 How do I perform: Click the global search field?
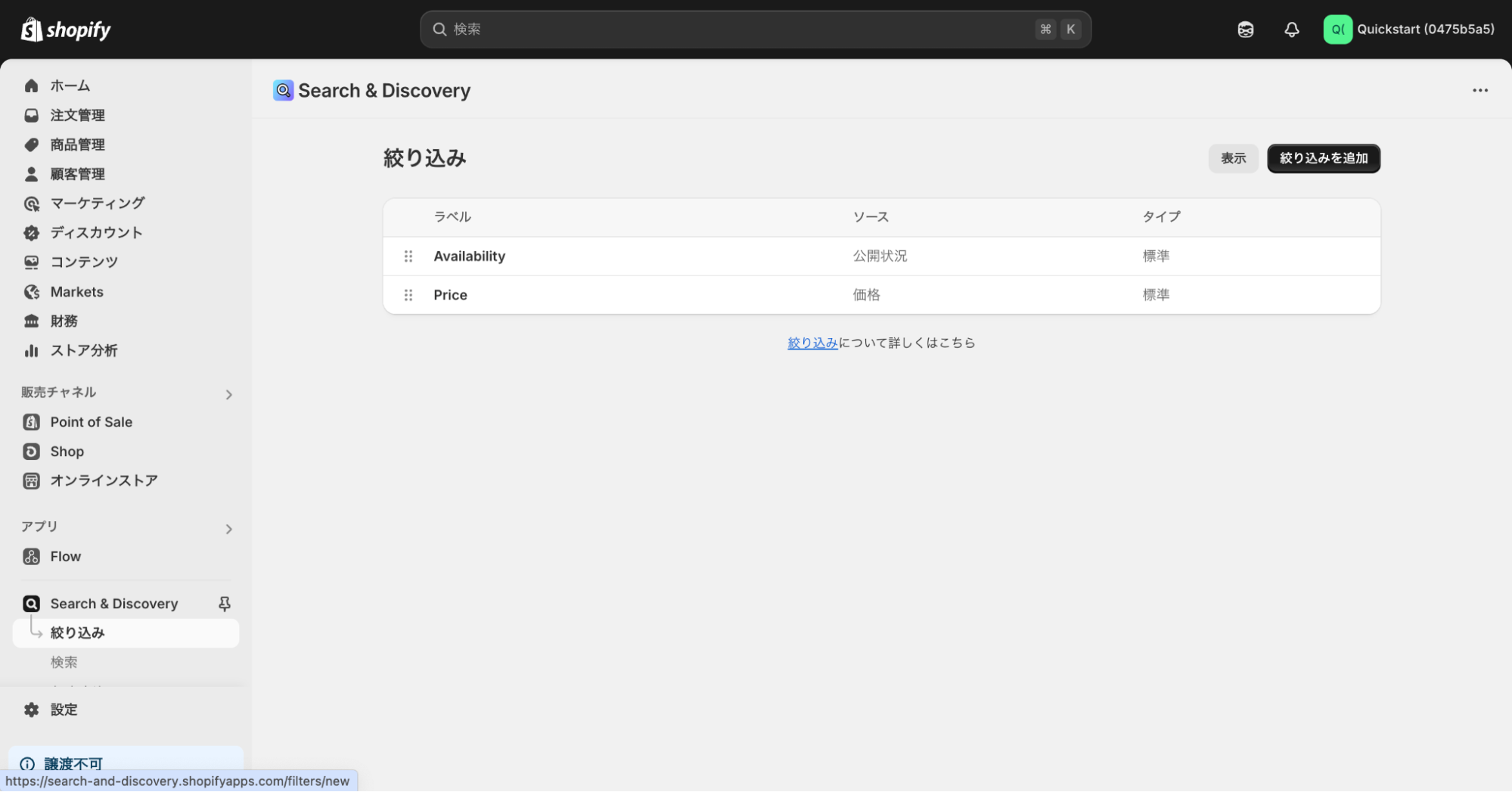point(755,29)
